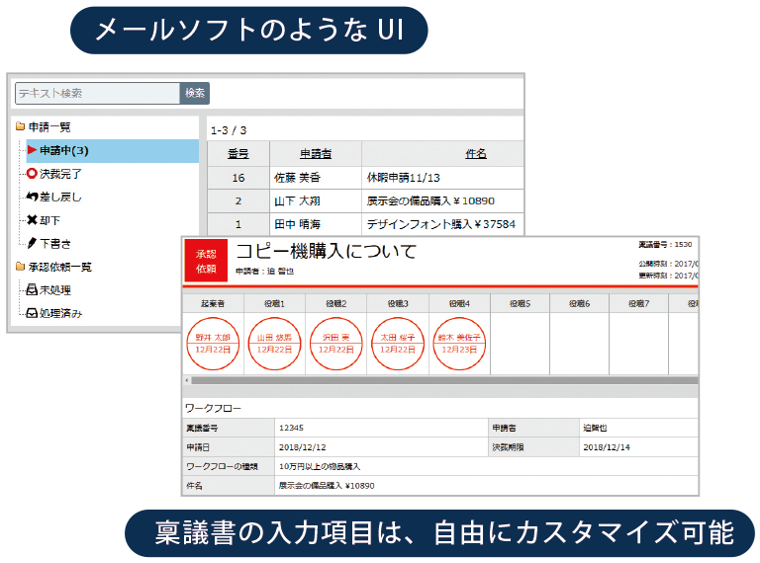Image resolution: width=760 pixels, height=563 pixels.
Task: Click the red arrow icon beside 申請中(3)
Action: (x=32, y=151)
